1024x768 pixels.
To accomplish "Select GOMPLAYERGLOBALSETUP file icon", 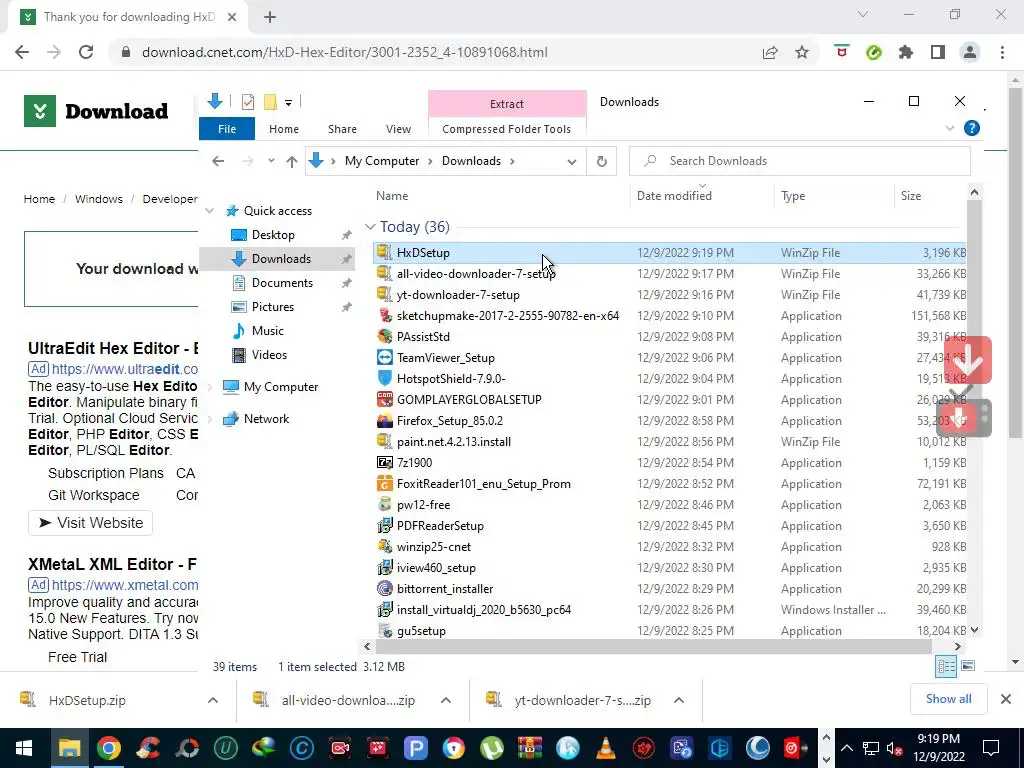I will (x=385, y=400).
